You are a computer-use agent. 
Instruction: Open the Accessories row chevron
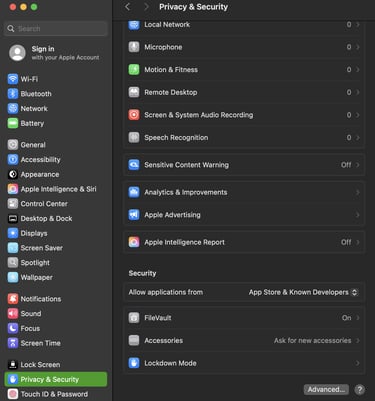tap(358, 341)
